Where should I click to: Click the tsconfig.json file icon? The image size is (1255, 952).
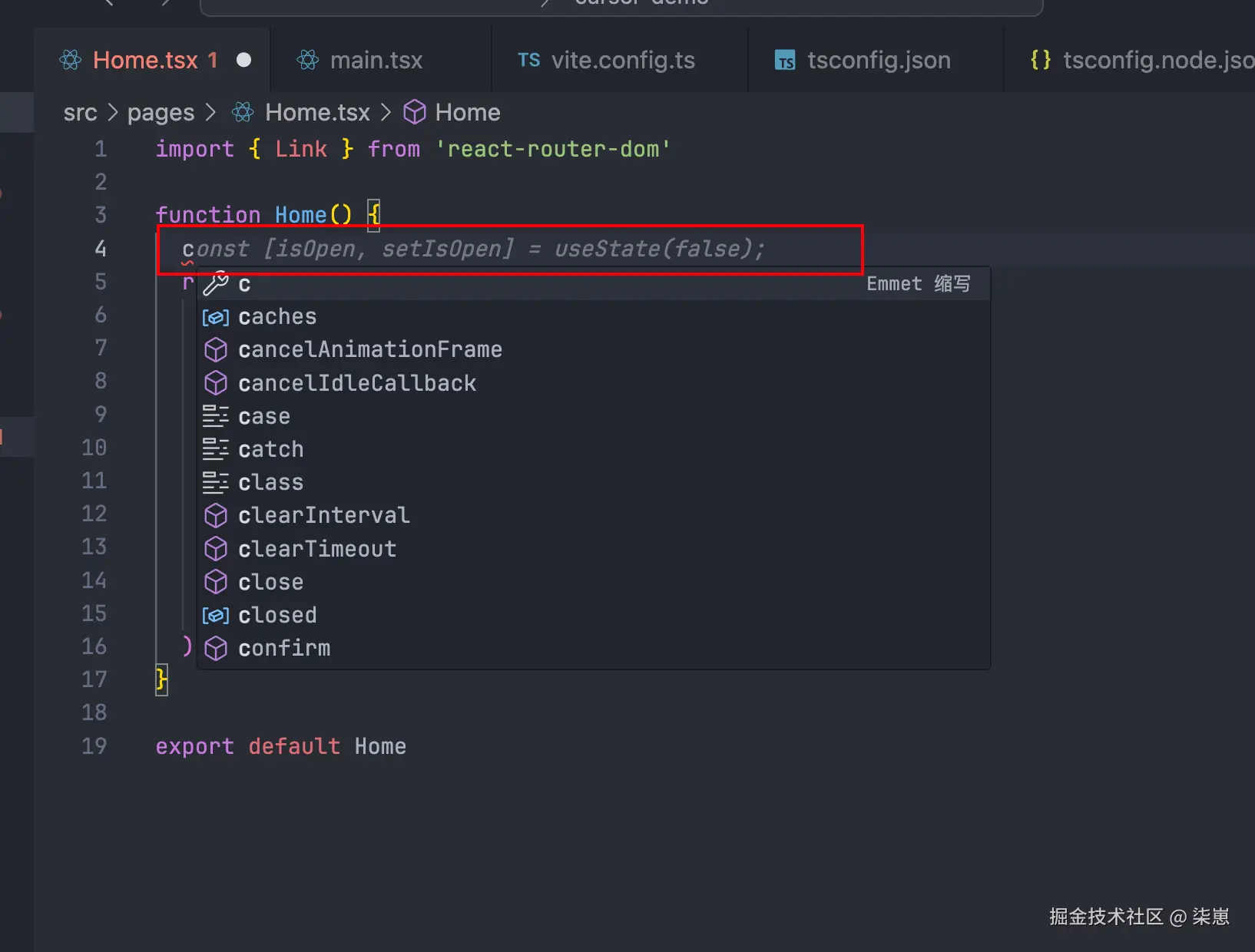[x=785, y=60]
